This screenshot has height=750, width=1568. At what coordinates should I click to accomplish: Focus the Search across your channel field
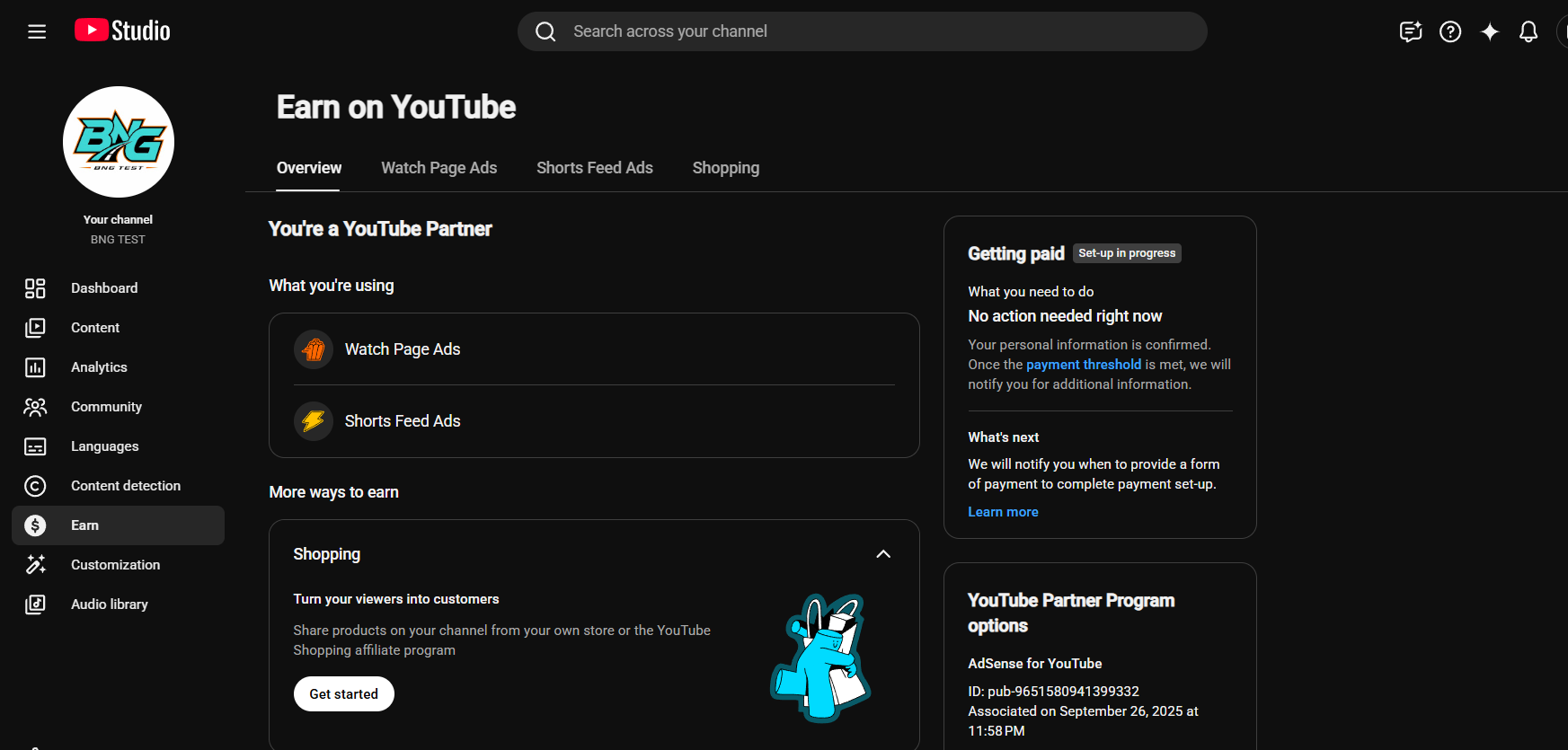[x=863, y=31]
